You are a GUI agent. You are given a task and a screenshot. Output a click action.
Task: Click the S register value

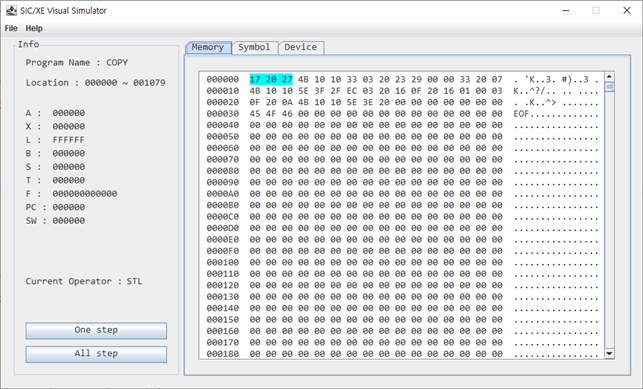68,167
